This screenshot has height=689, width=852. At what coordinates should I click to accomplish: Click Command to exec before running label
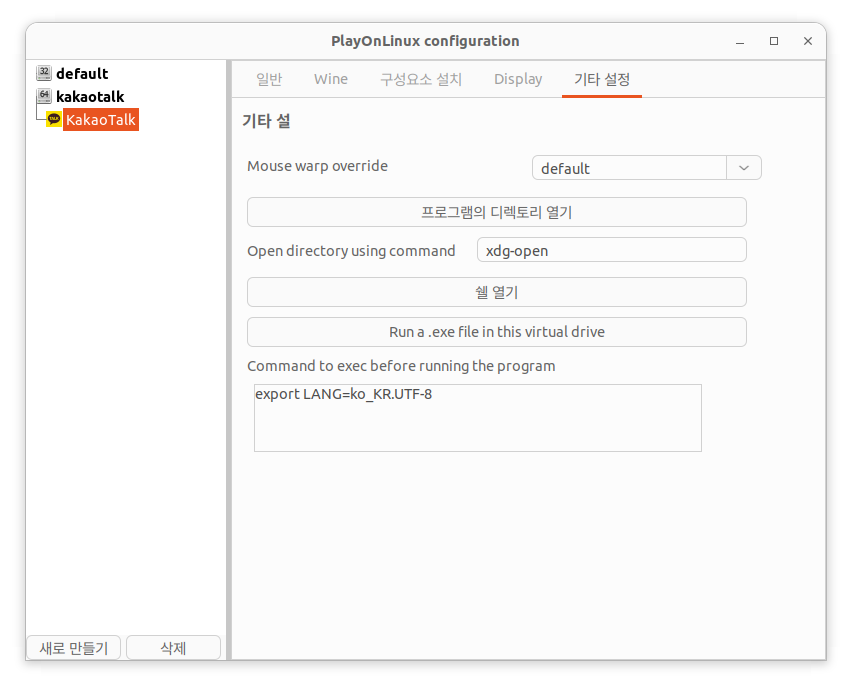coord(401,366)
